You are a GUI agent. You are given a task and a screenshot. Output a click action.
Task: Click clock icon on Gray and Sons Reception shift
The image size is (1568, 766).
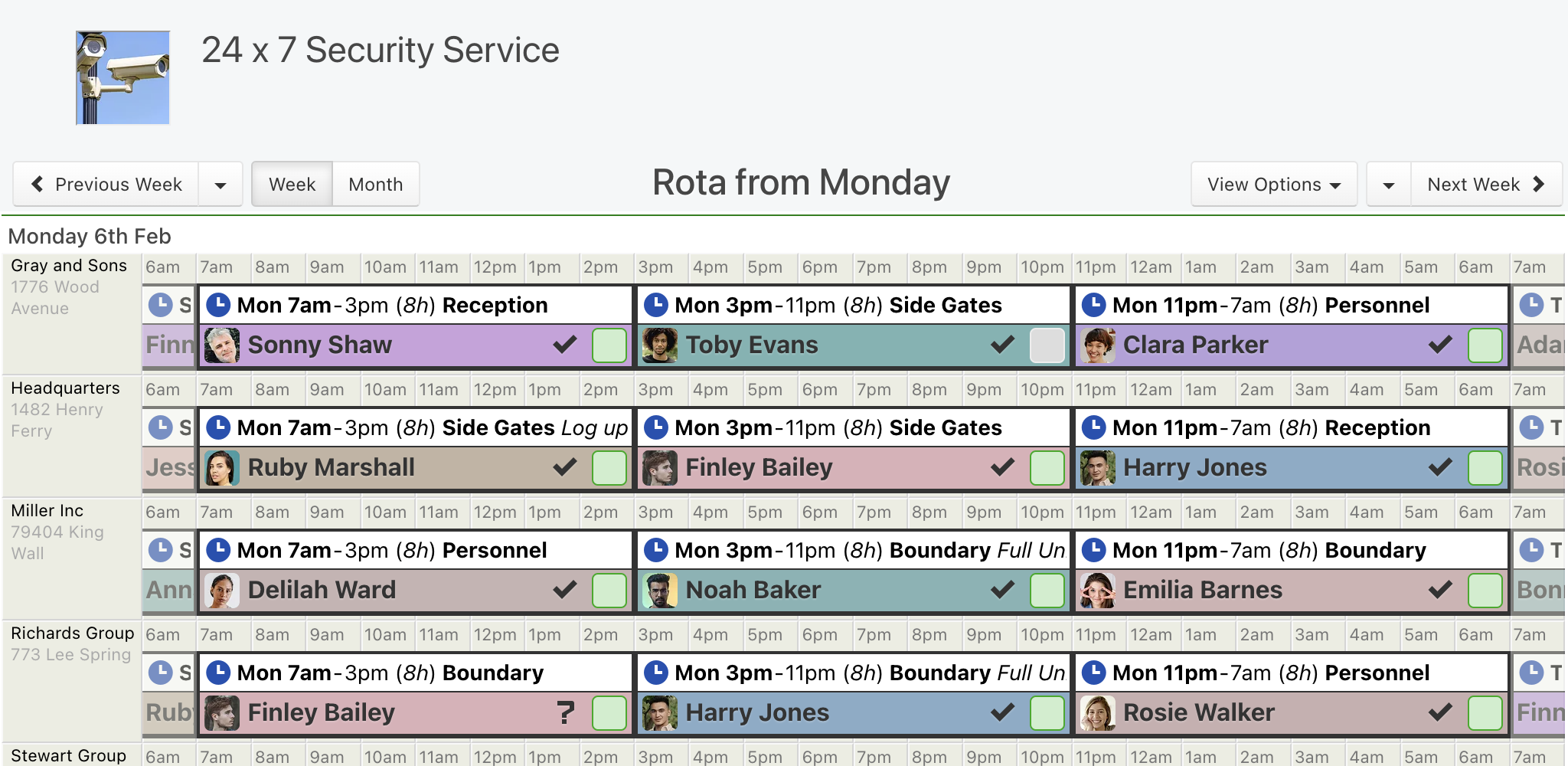[x=218, y=305]
